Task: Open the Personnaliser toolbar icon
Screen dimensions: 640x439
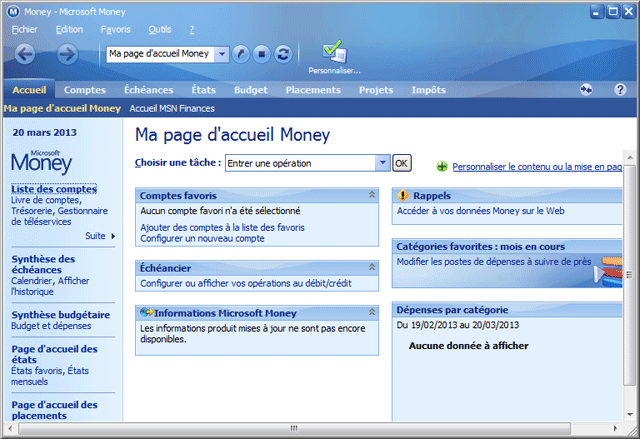Action: [334, 56]
